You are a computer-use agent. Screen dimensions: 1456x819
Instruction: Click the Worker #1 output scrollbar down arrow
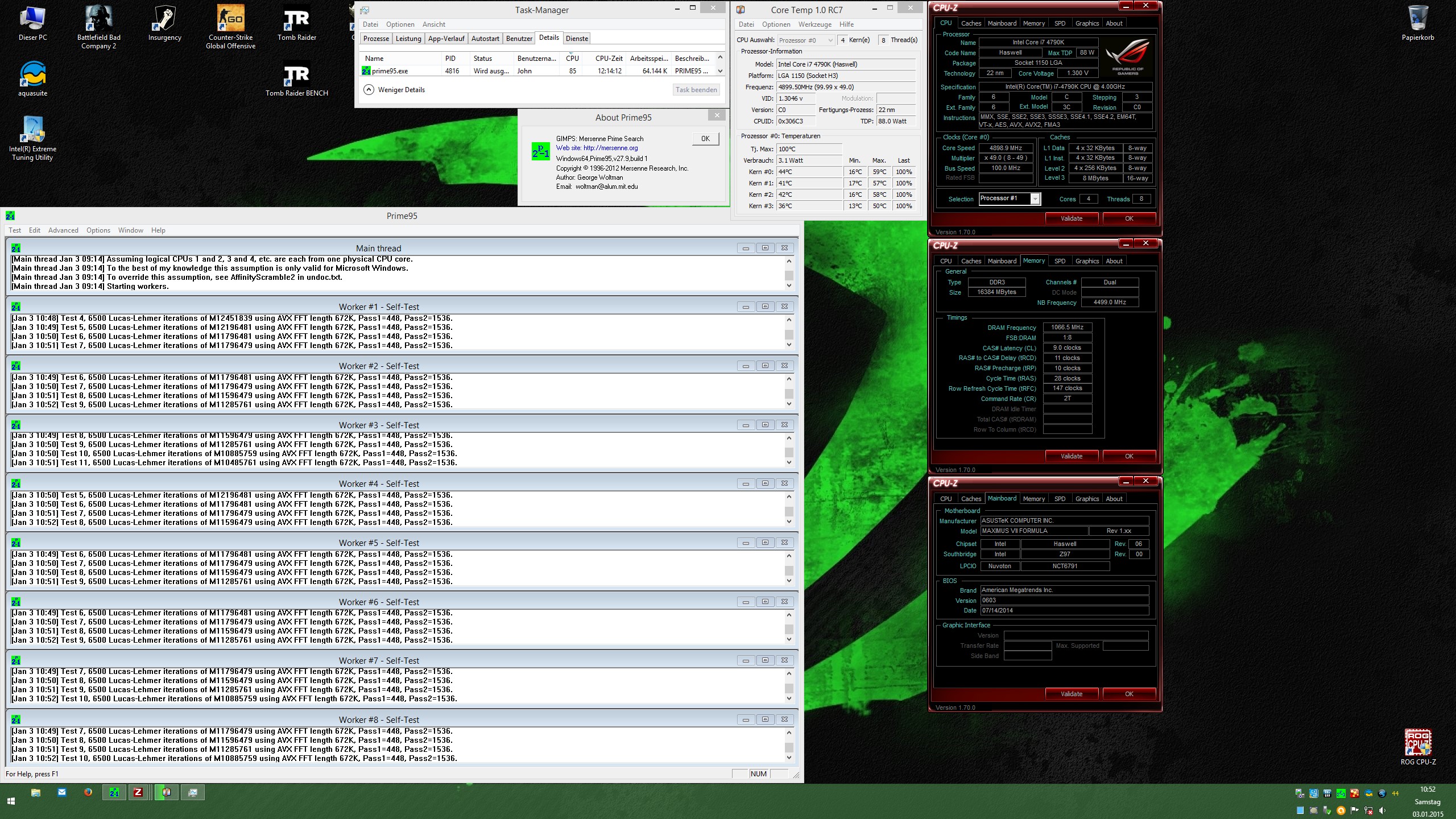(789, 345)
